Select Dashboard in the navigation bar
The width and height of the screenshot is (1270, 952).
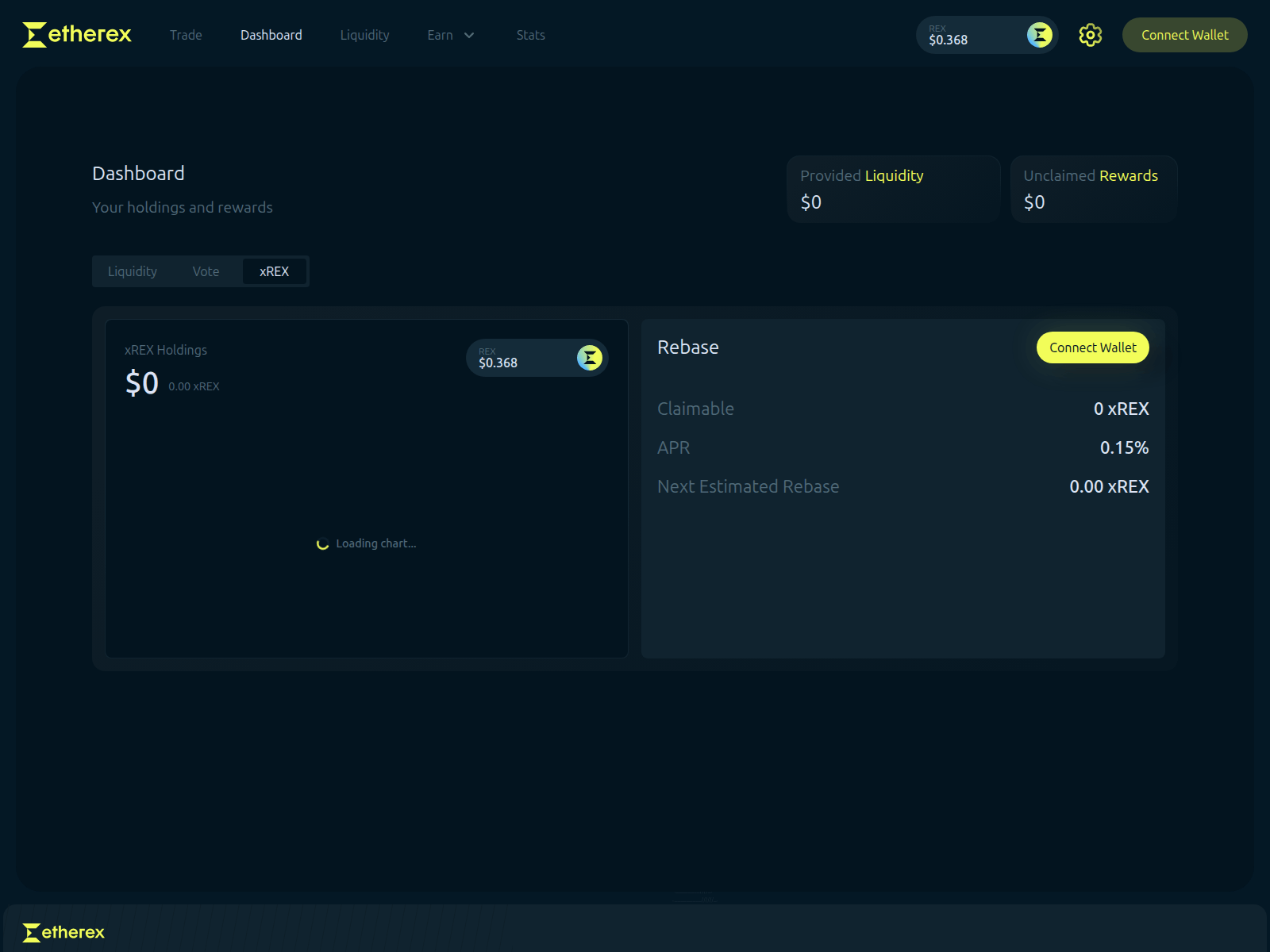tap(271, 35)
